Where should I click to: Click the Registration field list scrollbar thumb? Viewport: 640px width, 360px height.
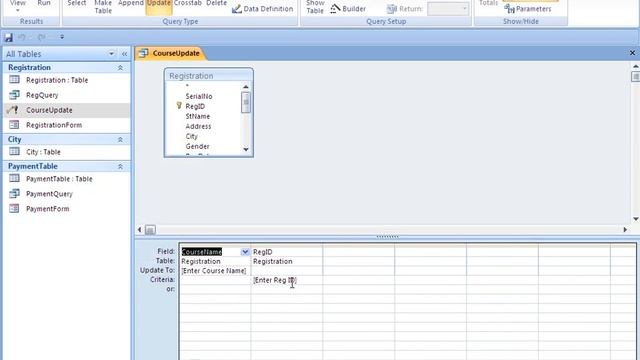[246, 102]
